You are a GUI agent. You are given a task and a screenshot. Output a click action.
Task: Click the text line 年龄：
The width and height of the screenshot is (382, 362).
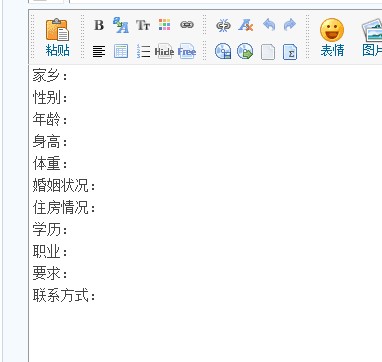click(50, 120)
